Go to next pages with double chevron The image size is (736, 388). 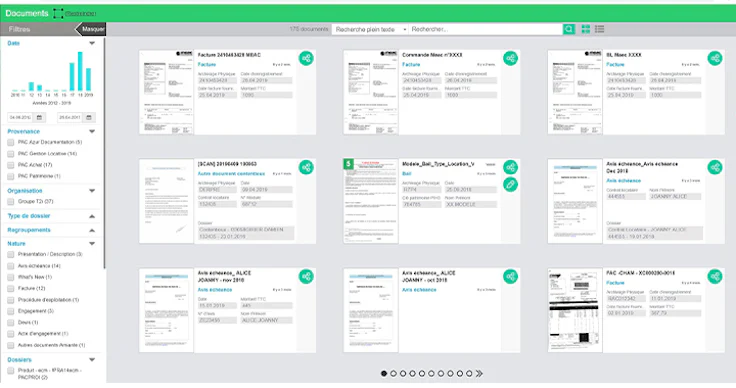click(479, 373)
